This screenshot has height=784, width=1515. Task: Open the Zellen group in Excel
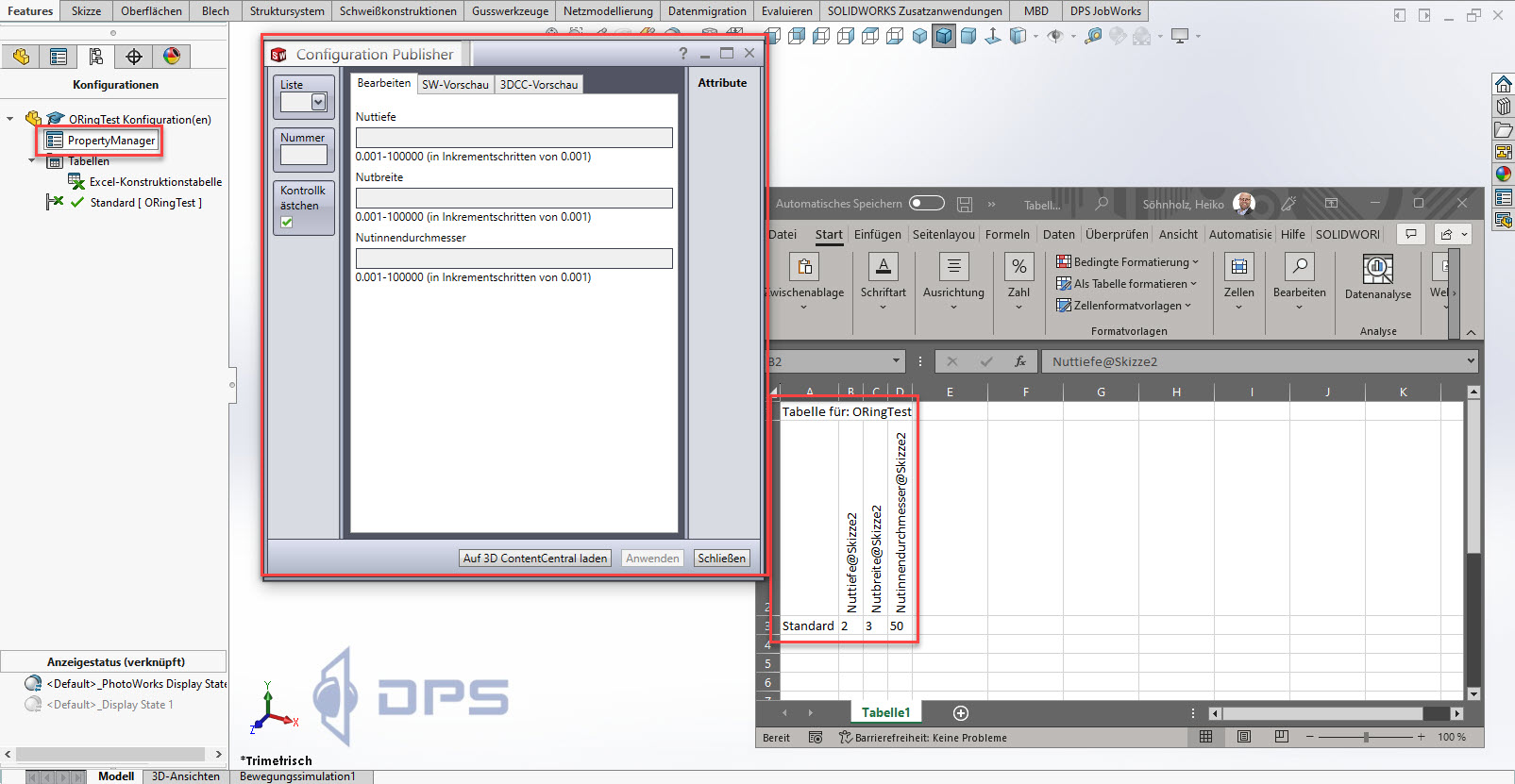click(1239, 280)
